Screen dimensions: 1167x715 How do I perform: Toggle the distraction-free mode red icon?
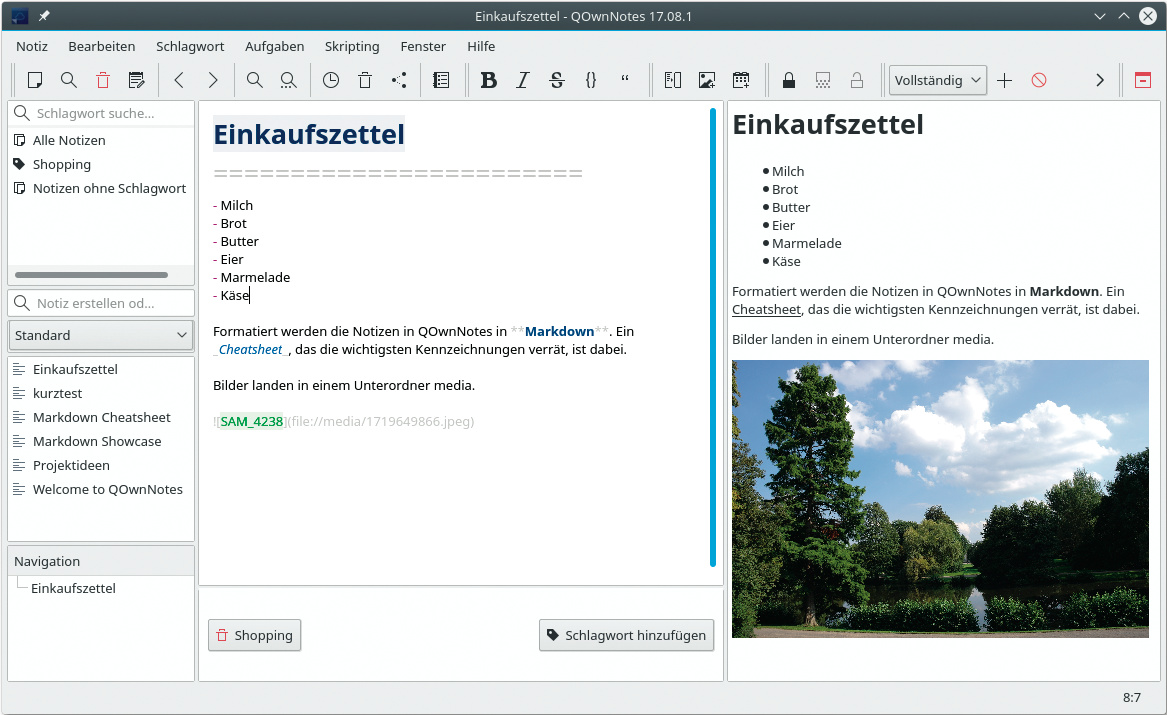pyautogui.click(x=1142, y=80)
